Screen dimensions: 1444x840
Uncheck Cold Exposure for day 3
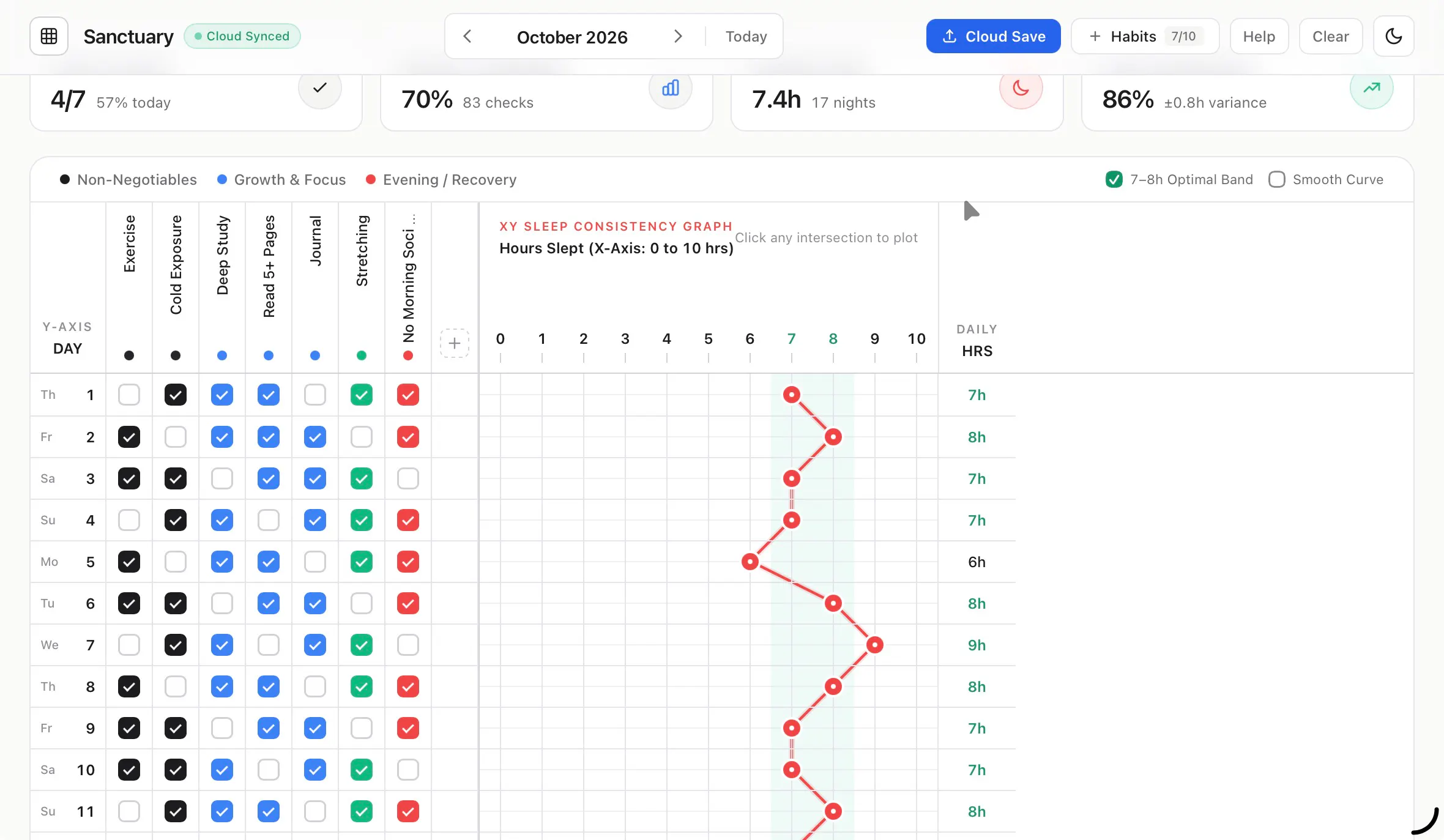click(x=176, y=478)
